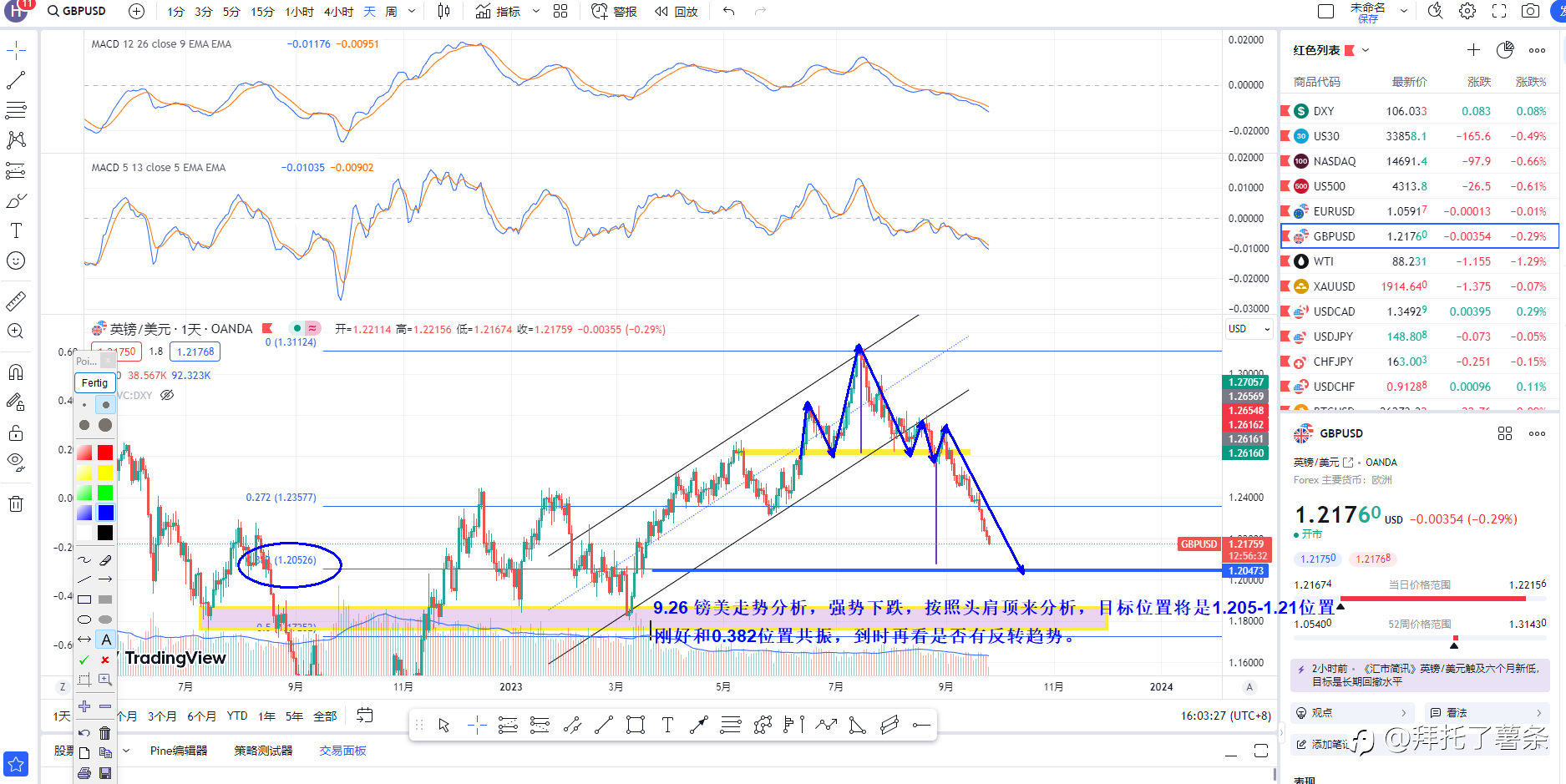Expand the 看法 section chevron
The width and height of the screenshot is (1566, 784).
pos(1538,713)
